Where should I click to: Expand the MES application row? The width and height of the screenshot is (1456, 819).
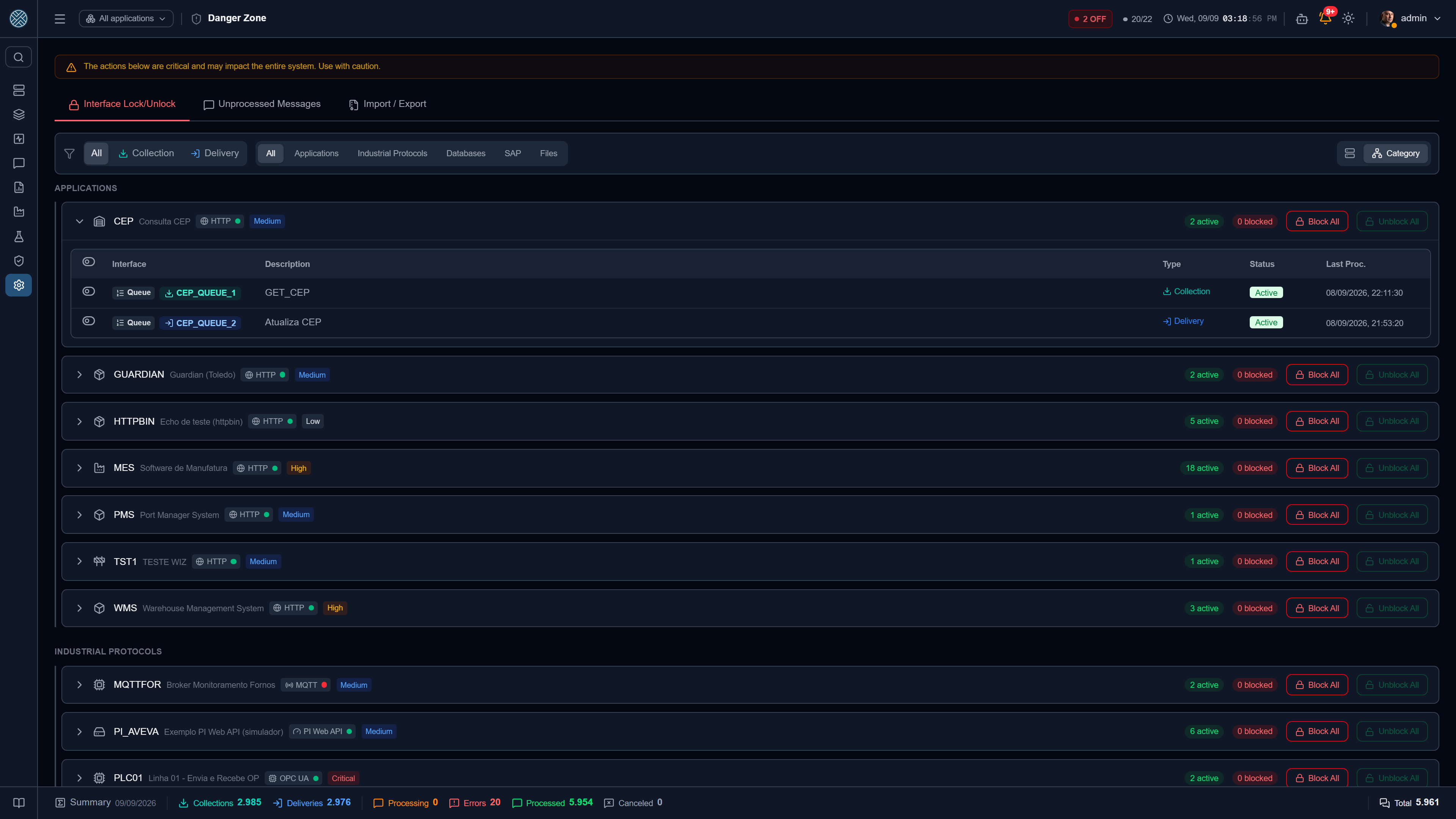point(79,468)
